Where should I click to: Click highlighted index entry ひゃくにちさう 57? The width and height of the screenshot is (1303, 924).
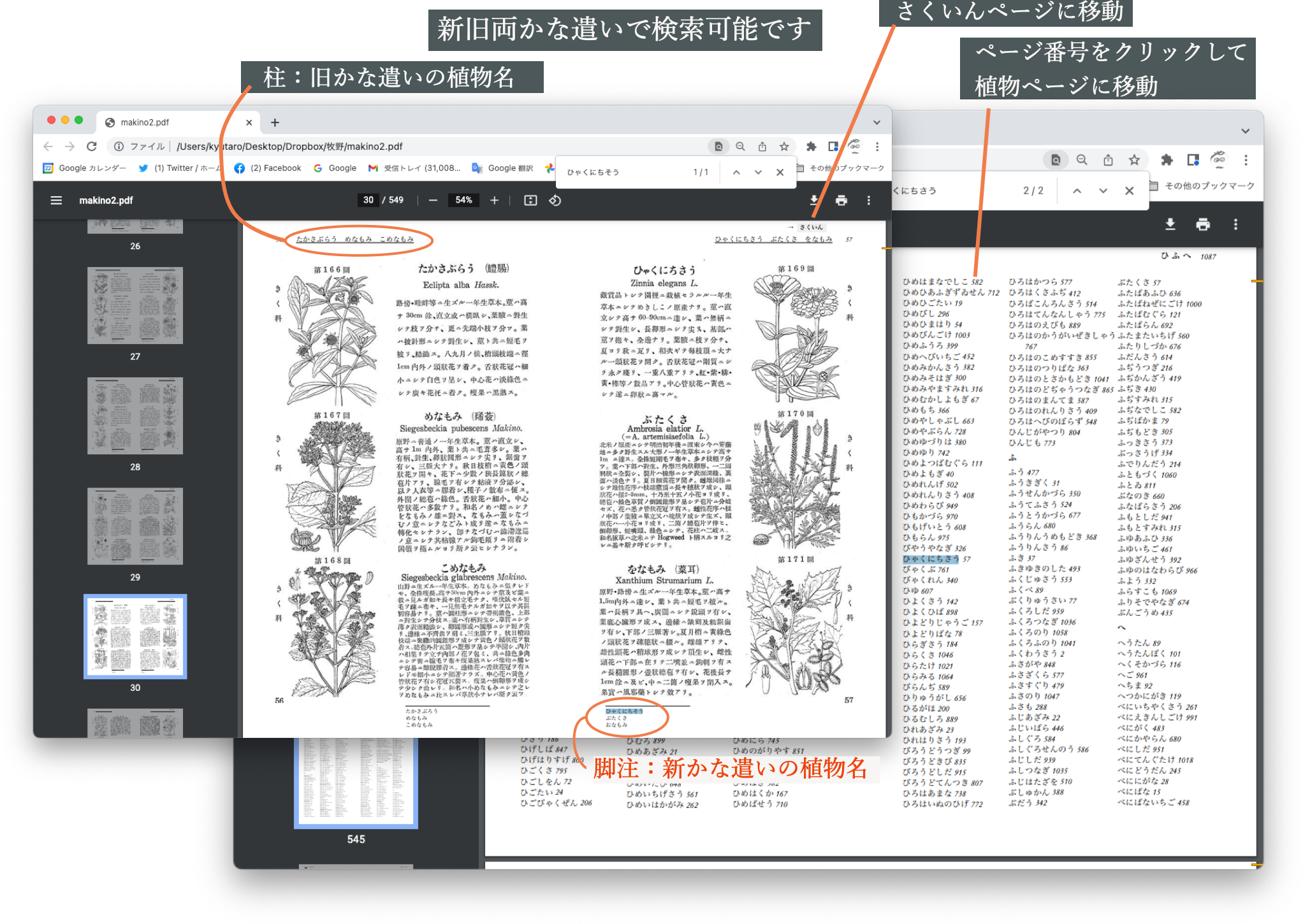tap(936, 559)
